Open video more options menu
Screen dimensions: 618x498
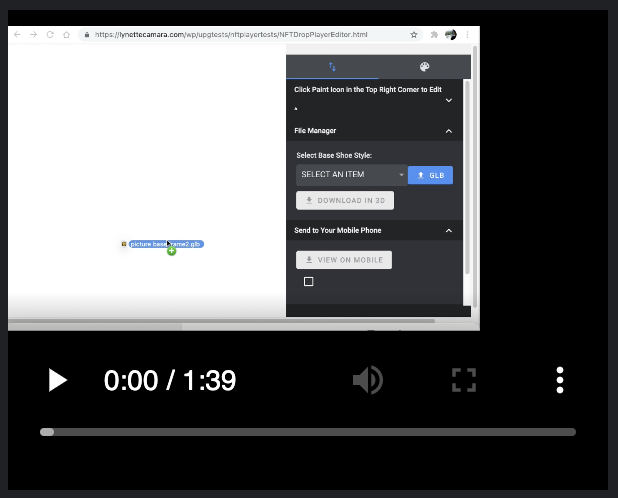[x=560, y=380]
